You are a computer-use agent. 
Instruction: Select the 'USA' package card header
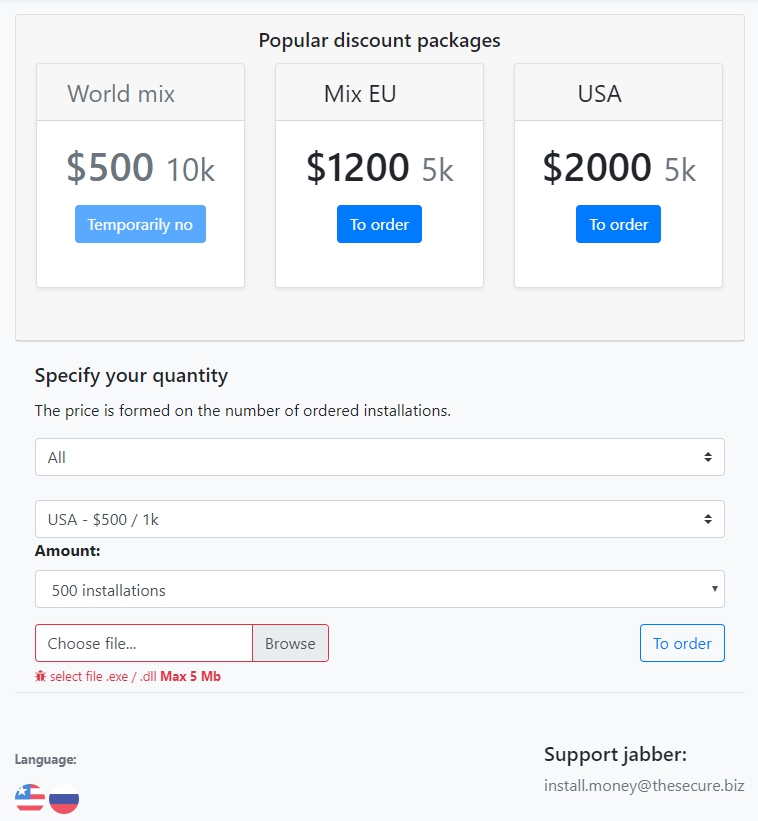tap(618, 93)
